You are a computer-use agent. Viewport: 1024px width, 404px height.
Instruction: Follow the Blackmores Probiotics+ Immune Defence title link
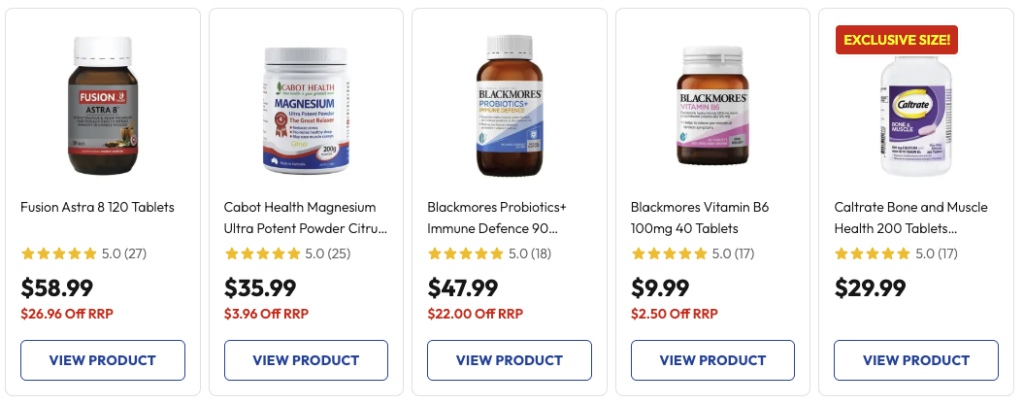tap(497, 217)
